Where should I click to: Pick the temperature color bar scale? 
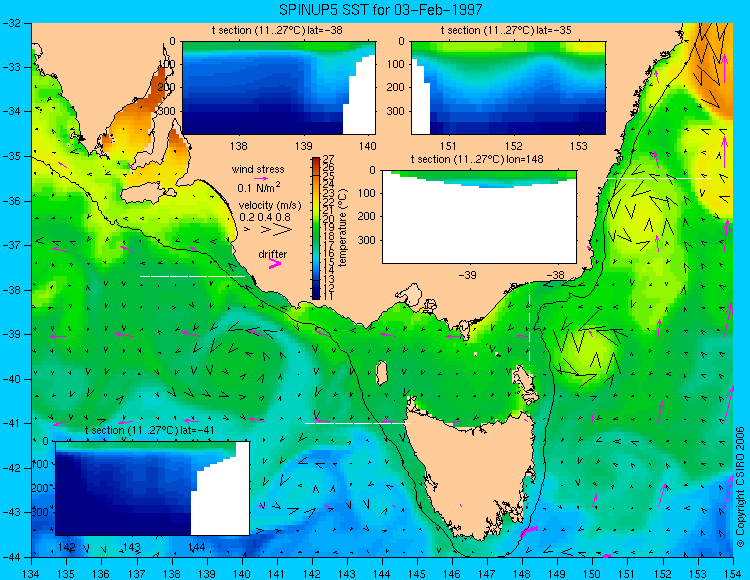(x=316, y=228)
